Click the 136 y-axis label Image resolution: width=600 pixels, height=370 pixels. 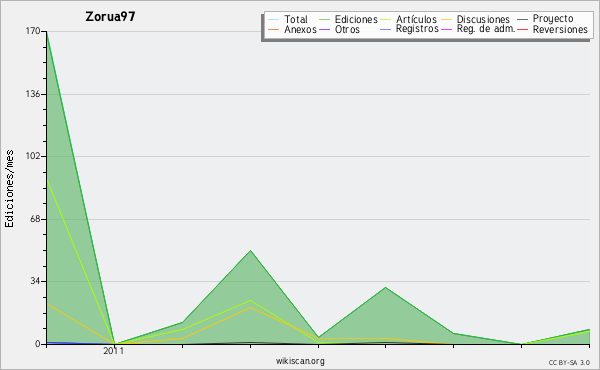pyautogui.click(x=33, y=94)
